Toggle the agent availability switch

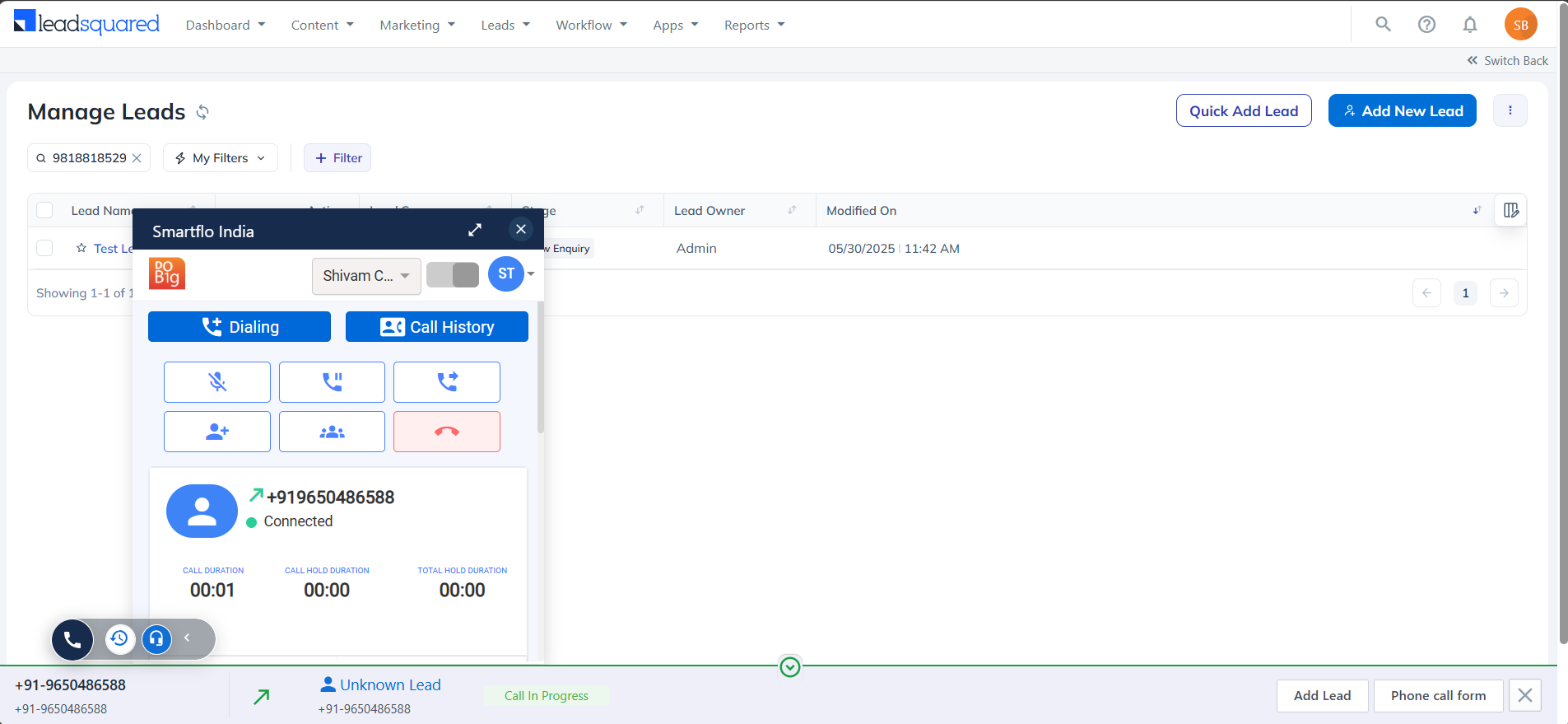(x=453, y=274)
